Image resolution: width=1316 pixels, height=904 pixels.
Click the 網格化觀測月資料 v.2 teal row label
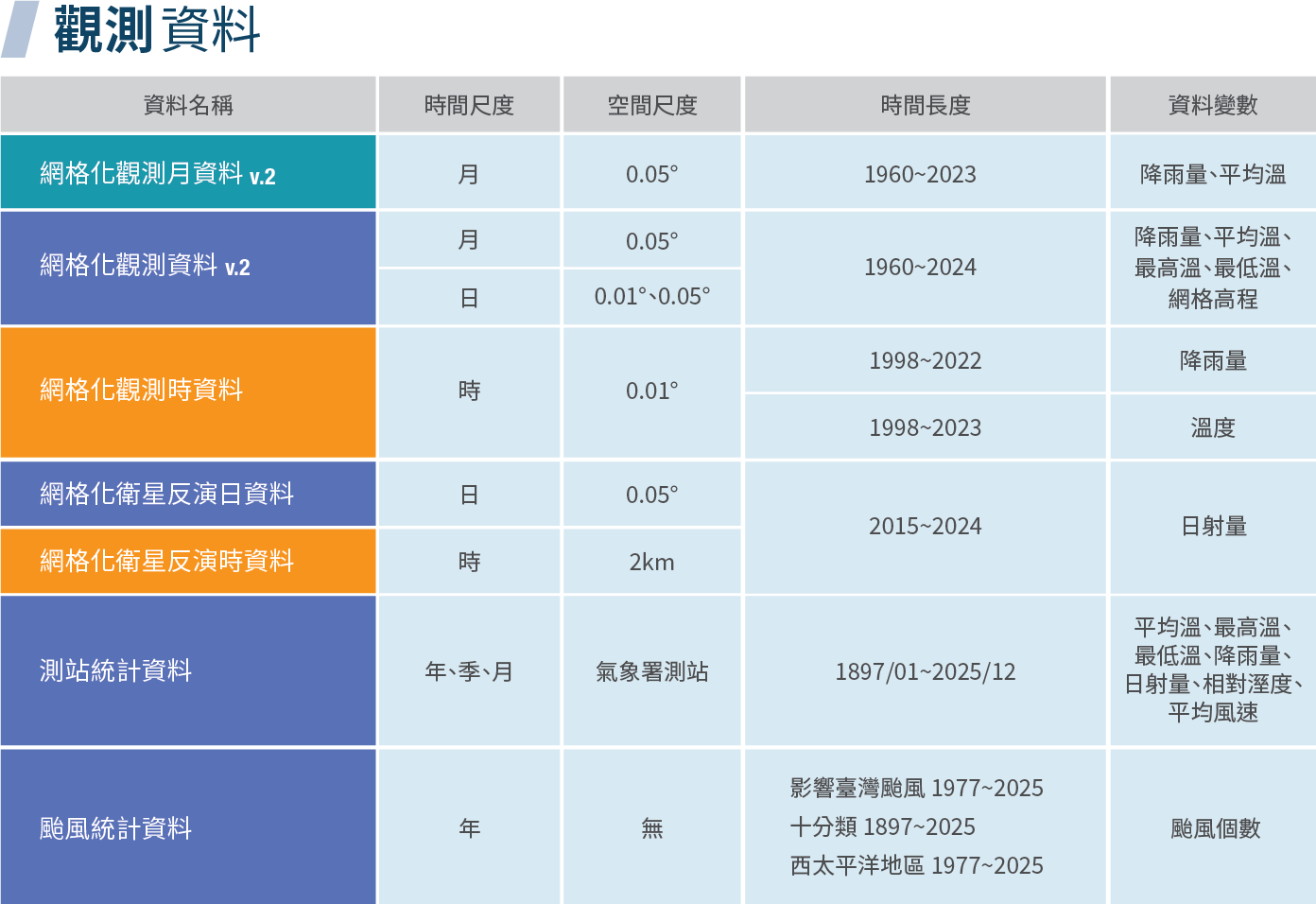point(158,174)
